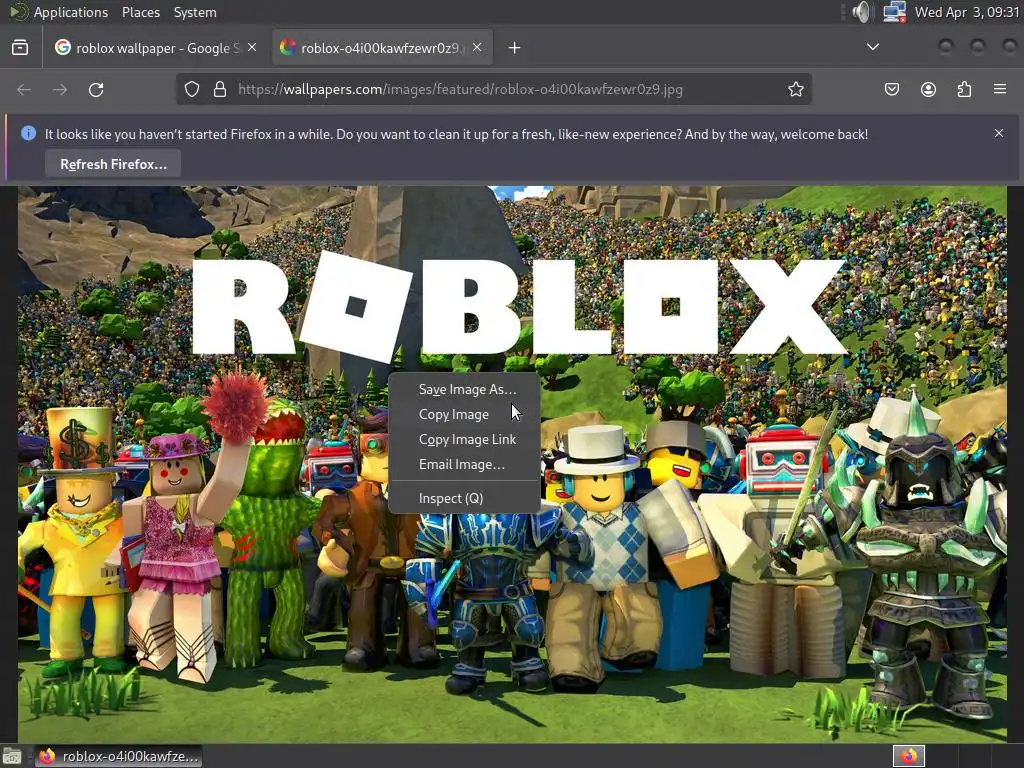Screen dimensions: 1024x768
Task: Choose Copy Image from context menu
Action: pyautogui.click(x=464, y=414)
